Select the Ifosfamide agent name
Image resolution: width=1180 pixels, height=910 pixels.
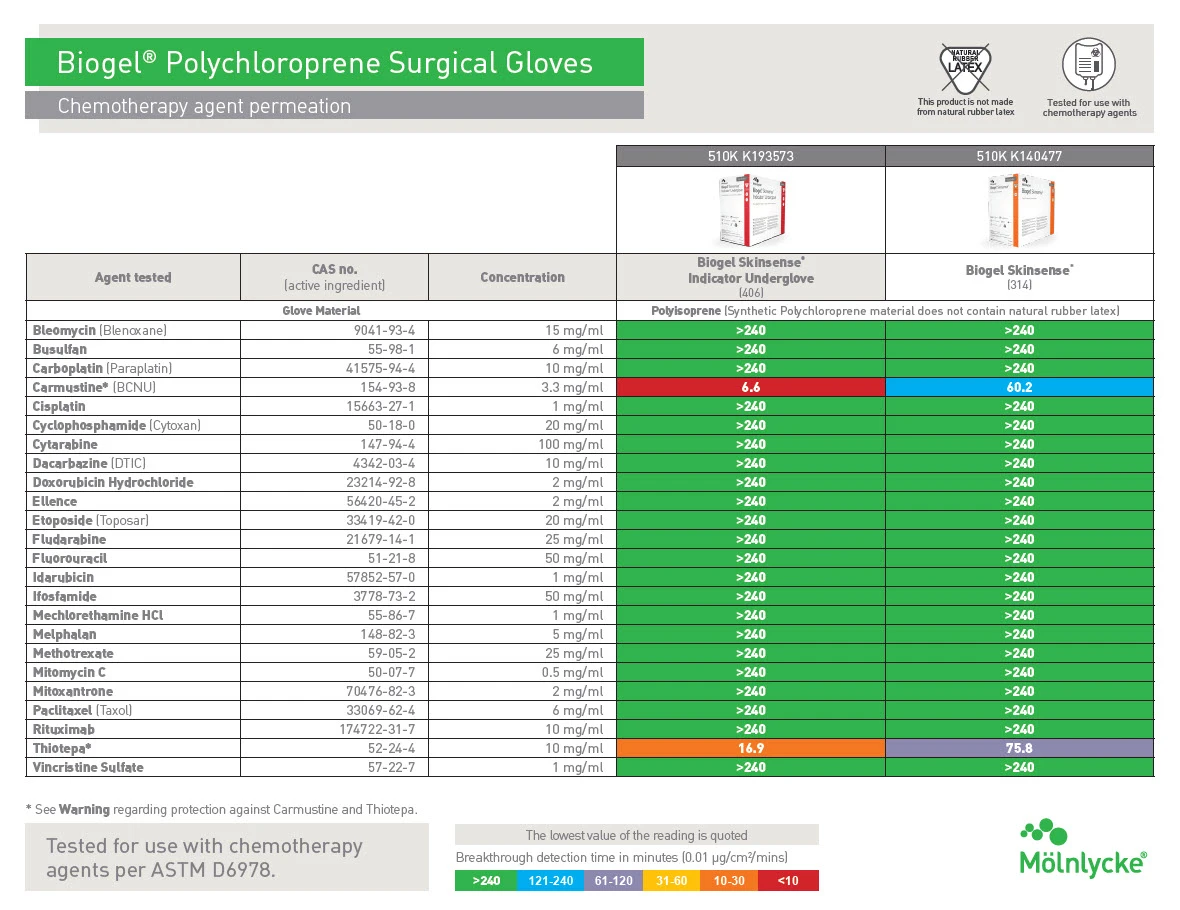click(x=64, y=596)
